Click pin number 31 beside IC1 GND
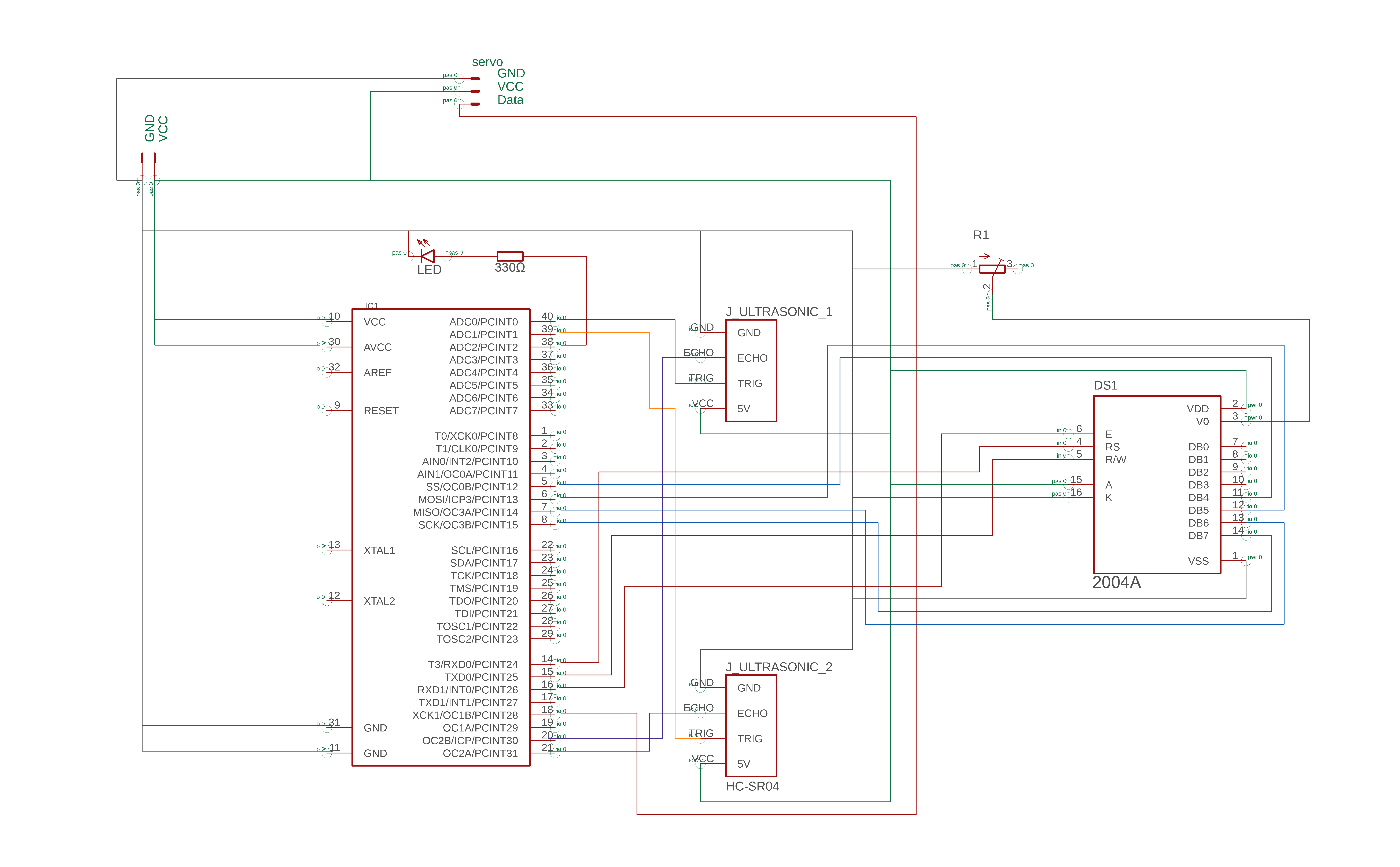The image size is (1400, 867). tap(334, 723)
